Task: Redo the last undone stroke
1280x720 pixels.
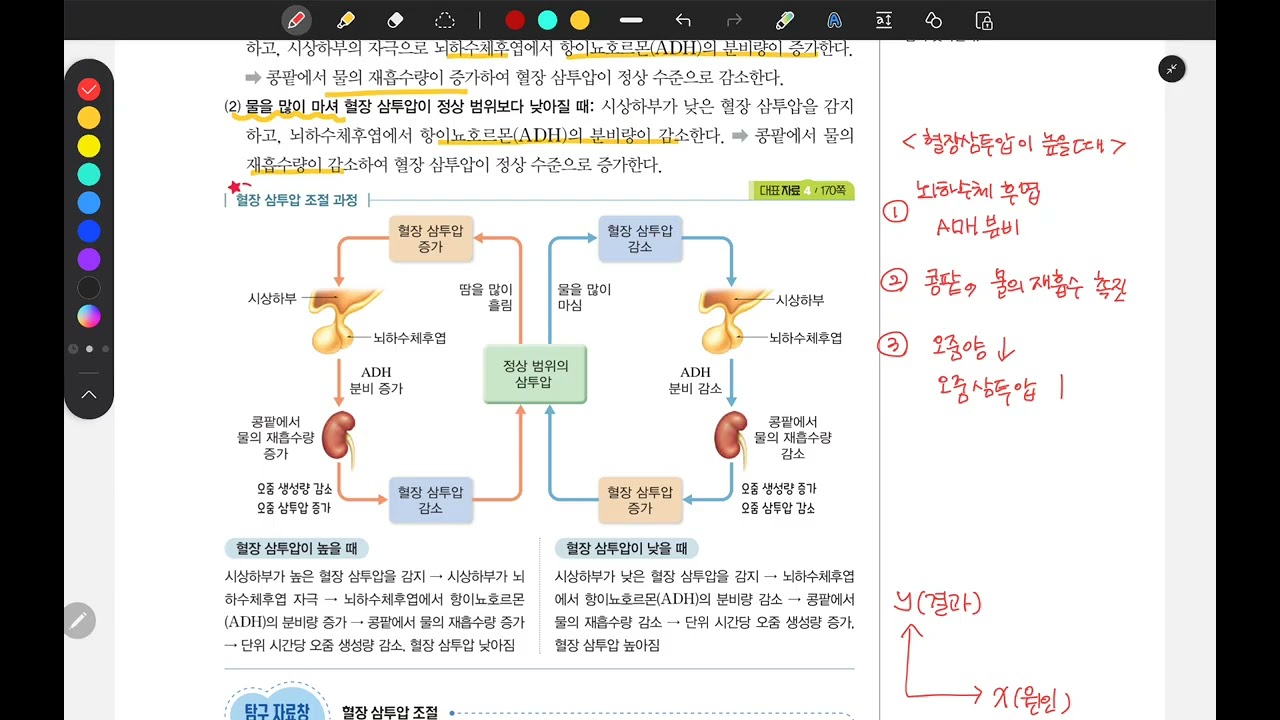Action: point(734,20)
